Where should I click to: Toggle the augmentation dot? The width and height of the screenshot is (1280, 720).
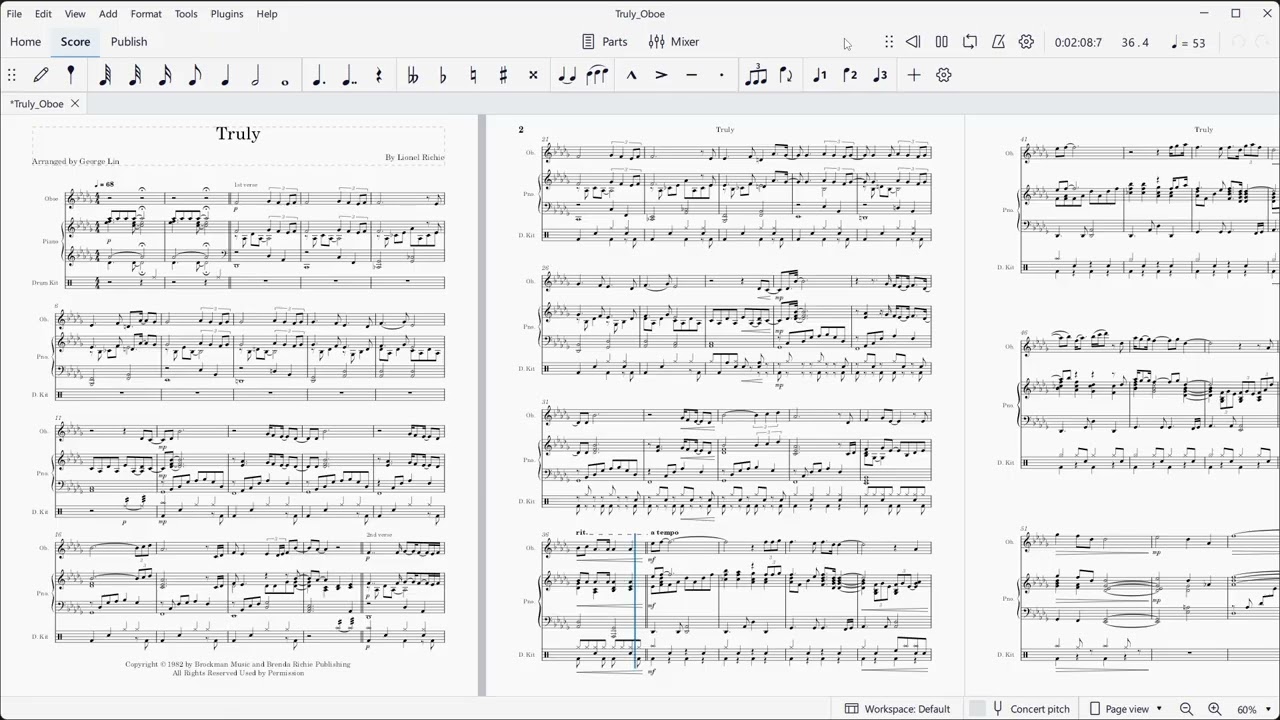319,75
